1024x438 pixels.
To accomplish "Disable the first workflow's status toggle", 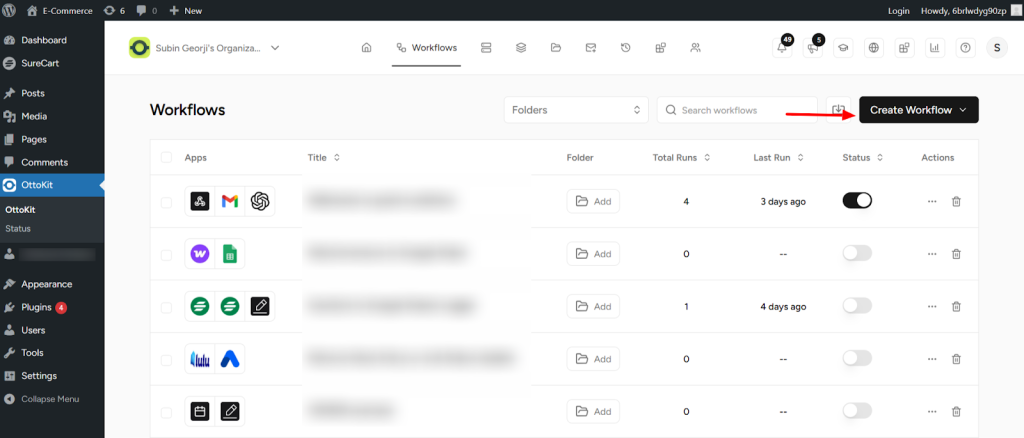I will (857, 201).
